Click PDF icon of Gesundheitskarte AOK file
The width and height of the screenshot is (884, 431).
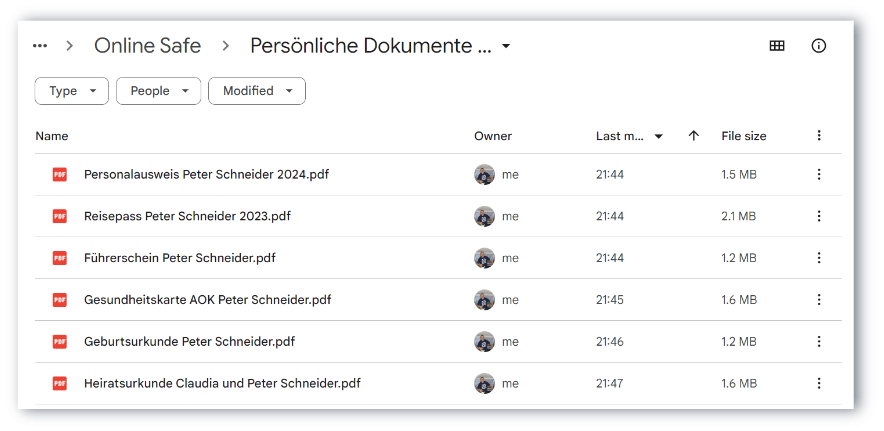[60, 300]
